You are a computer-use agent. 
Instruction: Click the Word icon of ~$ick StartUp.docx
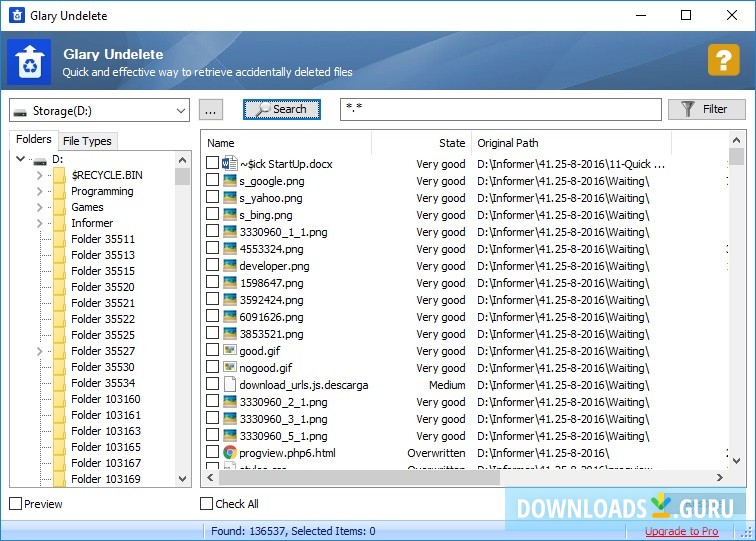(230, 163)
